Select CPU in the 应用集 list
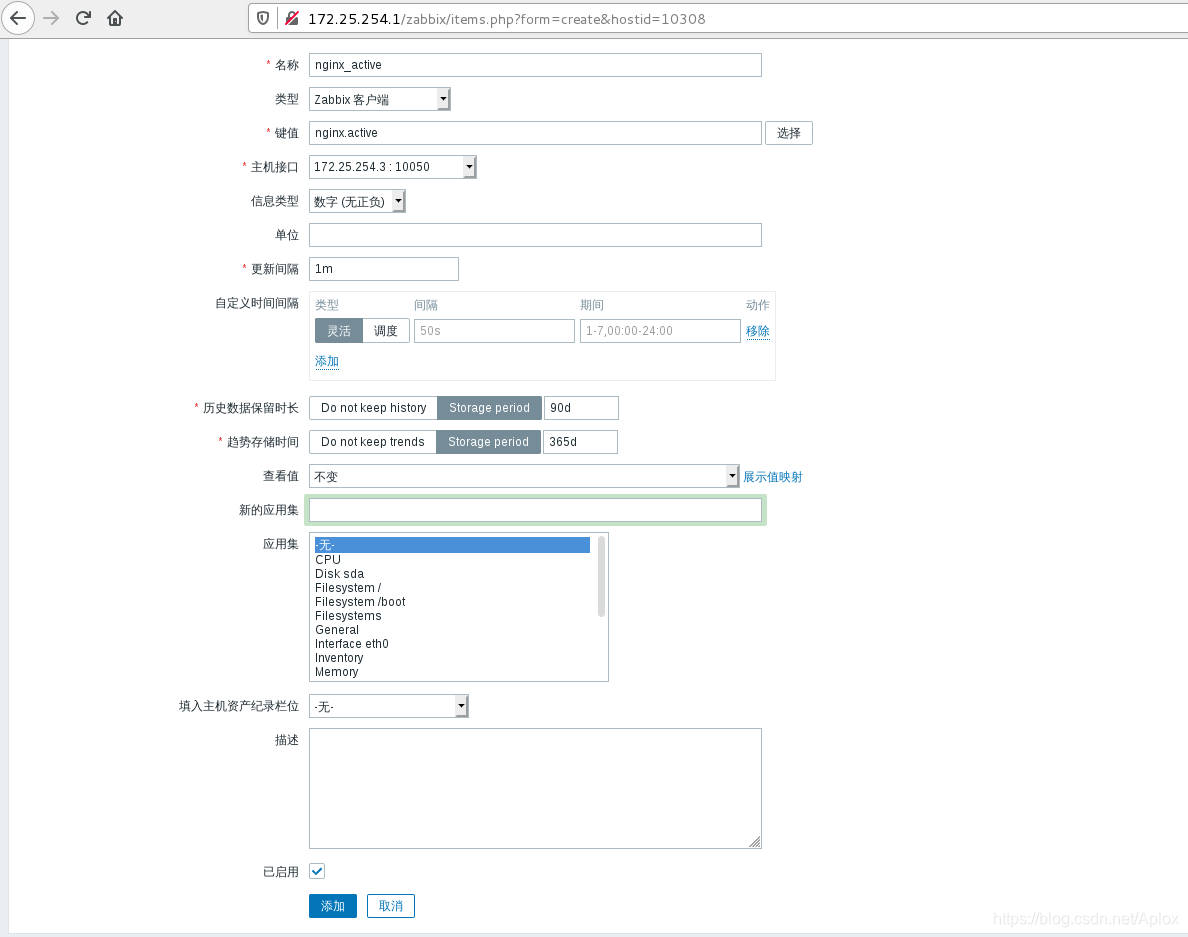 point(452,560)
